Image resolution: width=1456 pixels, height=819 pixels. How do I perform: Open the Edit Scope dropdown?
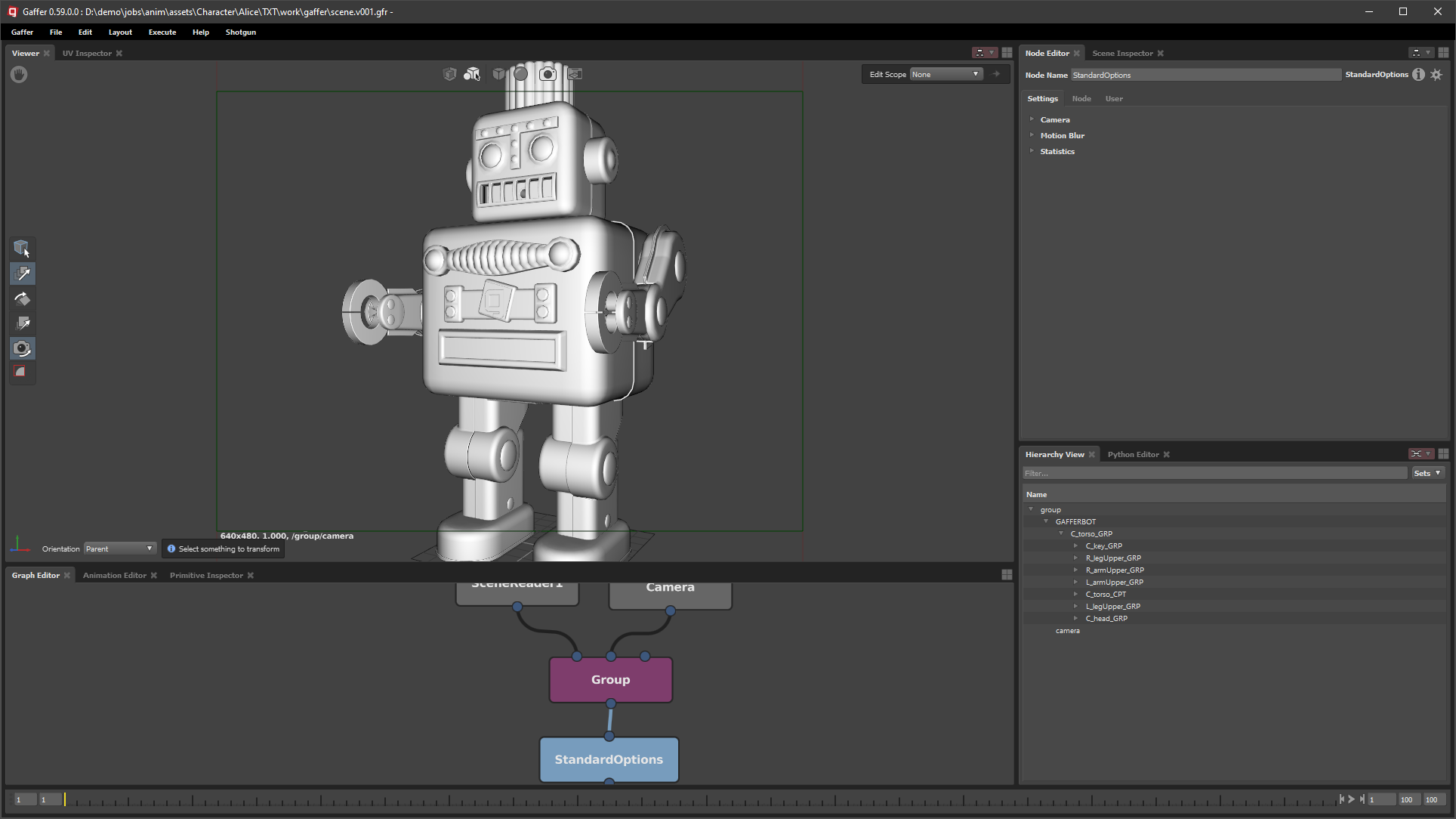pos(945,74)
